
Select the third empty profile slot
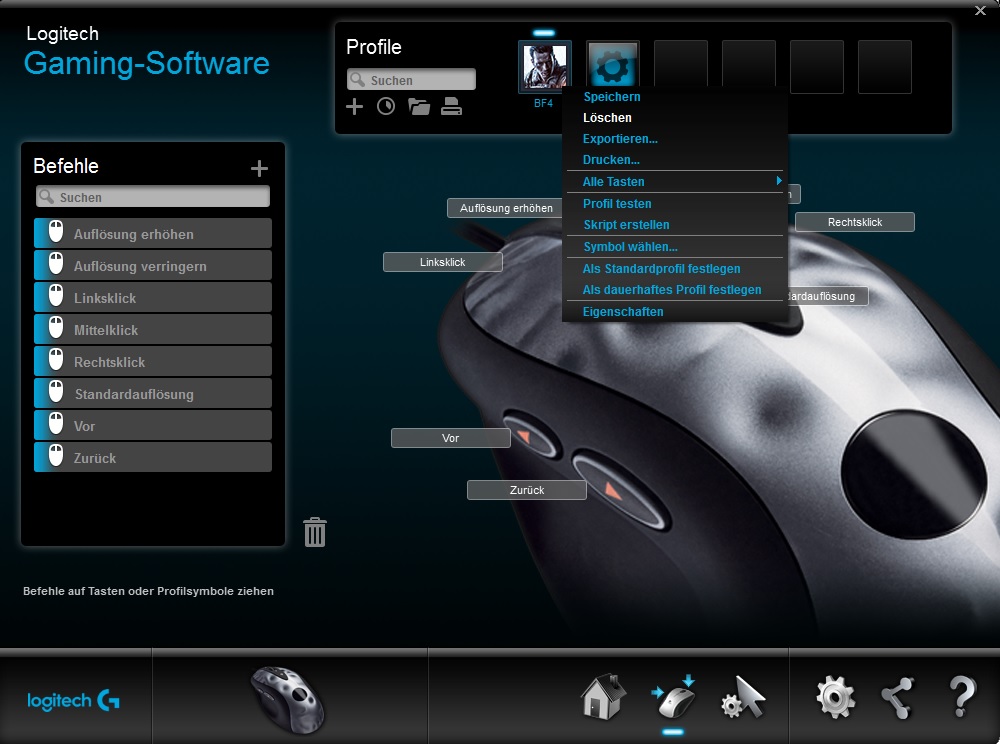tap(817, 67)
